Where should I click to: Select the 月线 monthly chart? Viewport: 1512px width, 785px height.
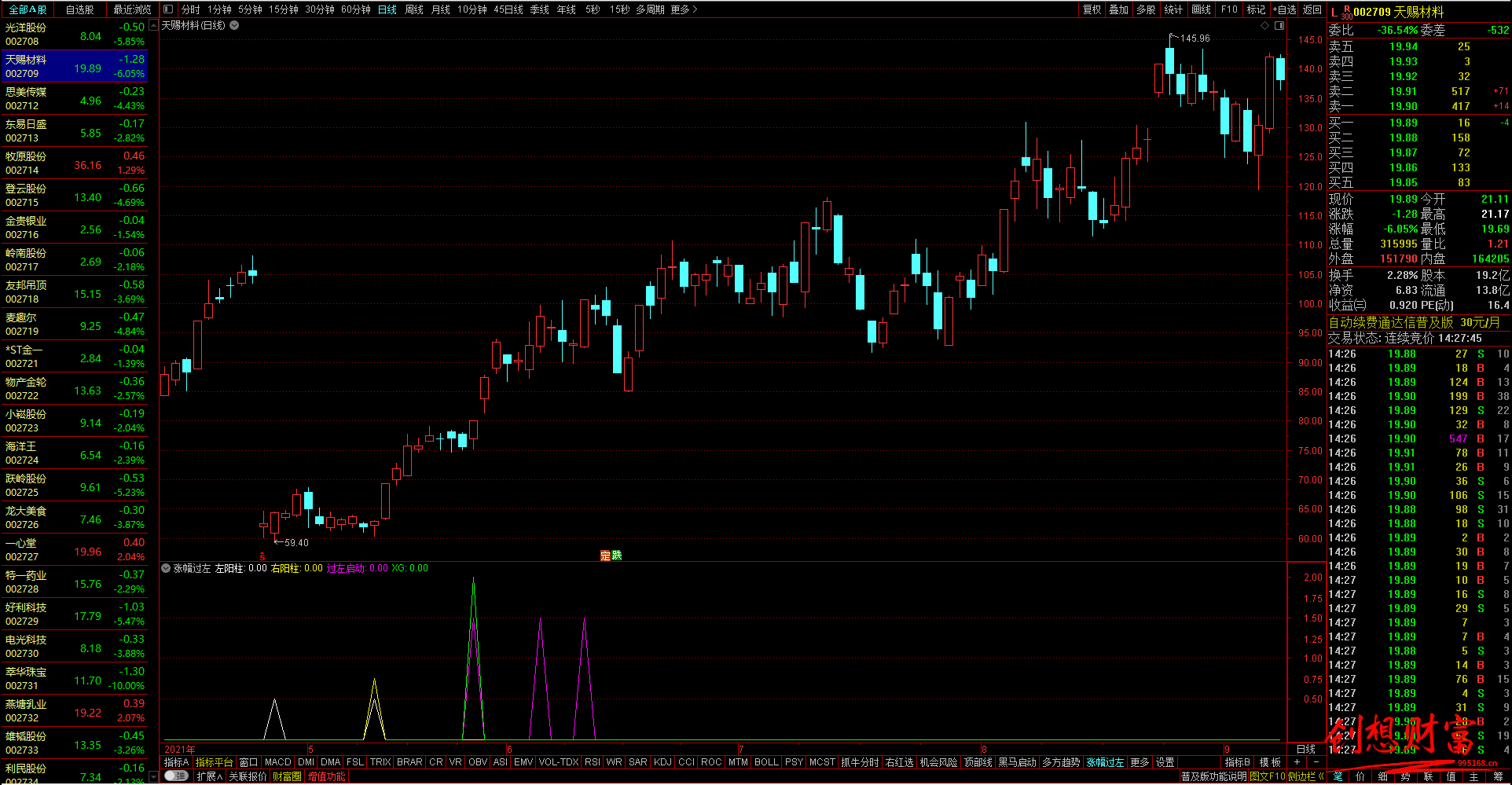point(441,9)
